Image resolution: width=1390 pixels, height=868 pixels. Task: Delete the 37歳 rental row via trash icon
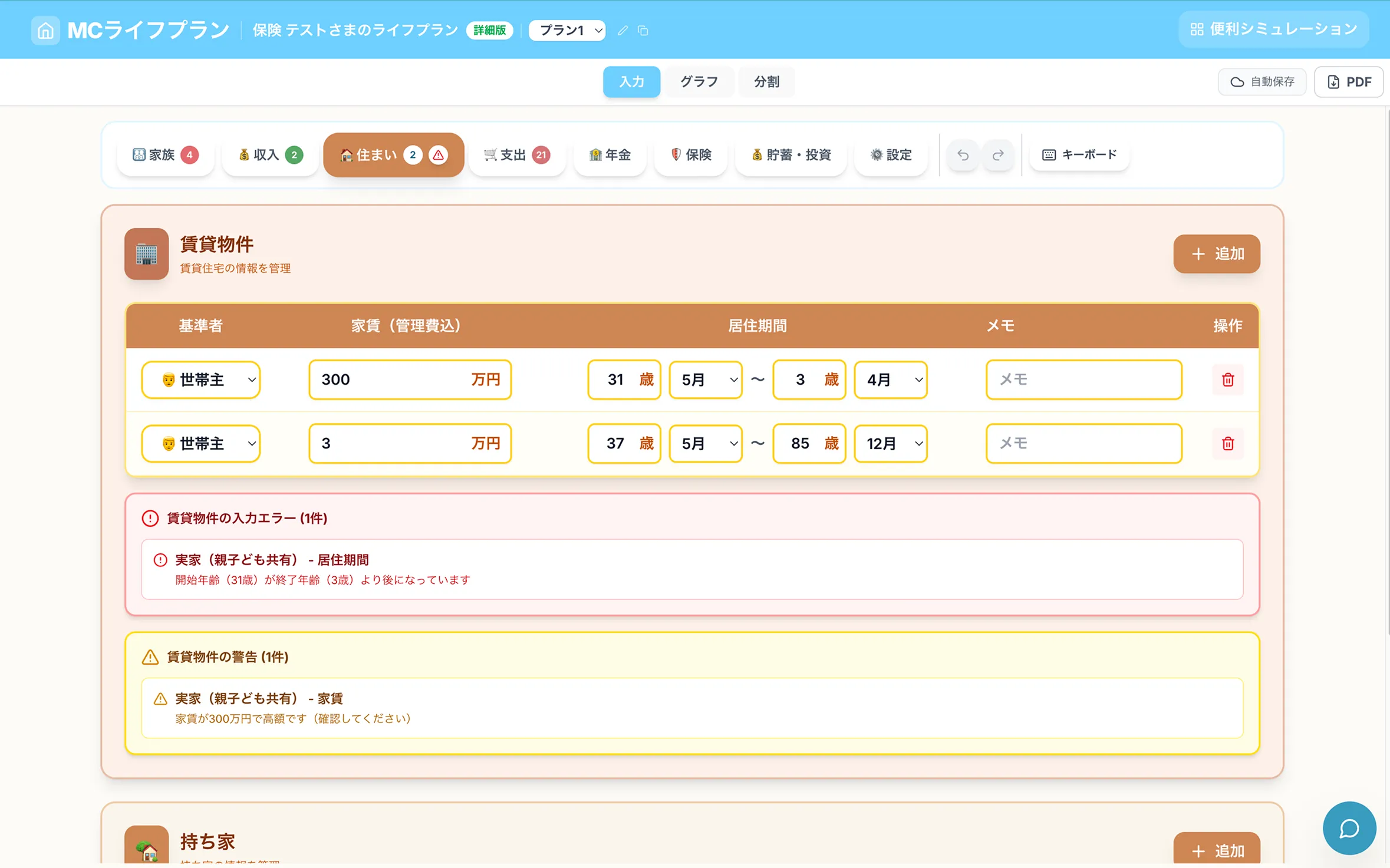(1228, 443)
